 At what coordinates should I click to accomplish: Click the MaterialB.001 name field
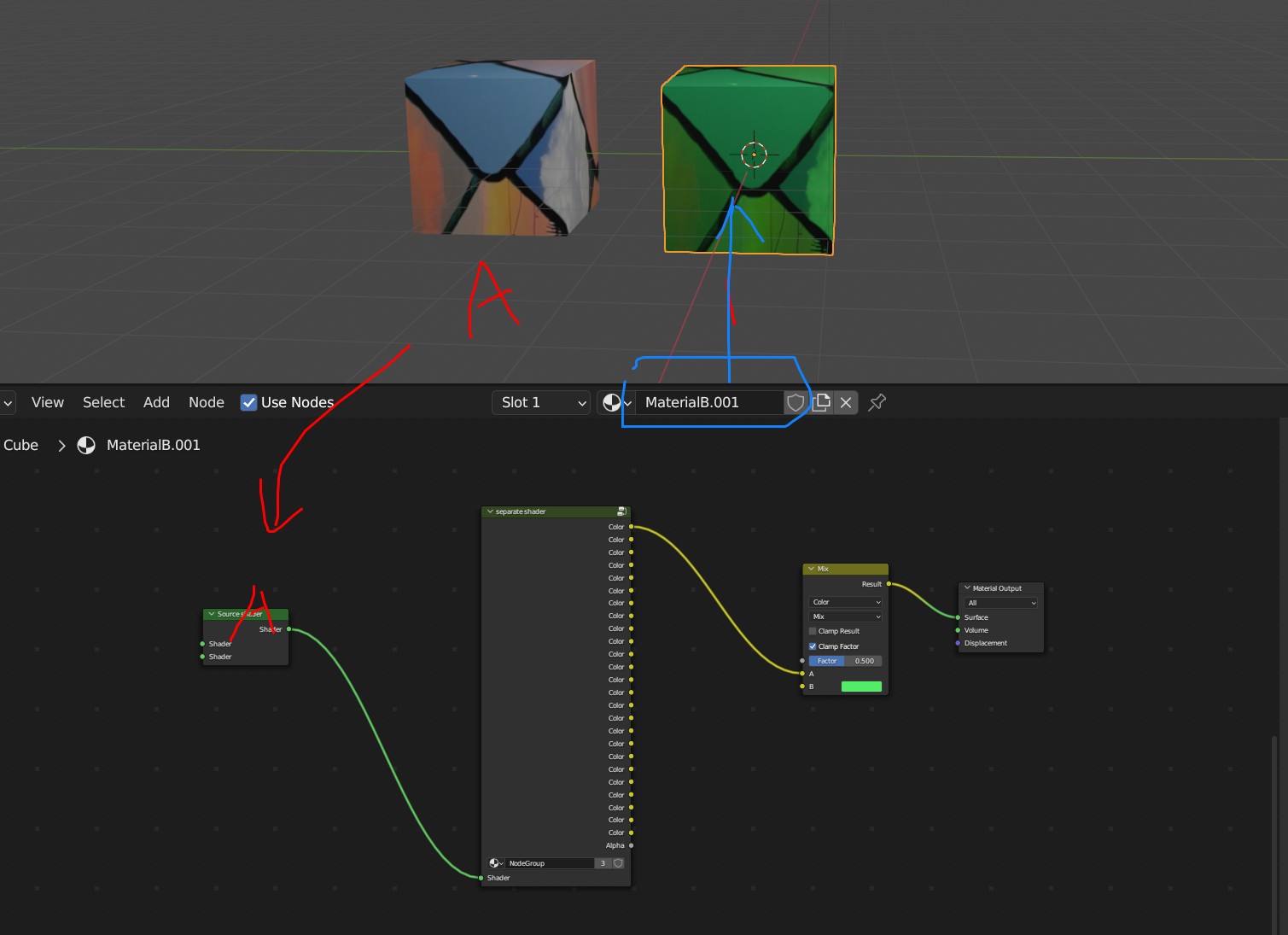pyautogui.click(x=708, y=402)
